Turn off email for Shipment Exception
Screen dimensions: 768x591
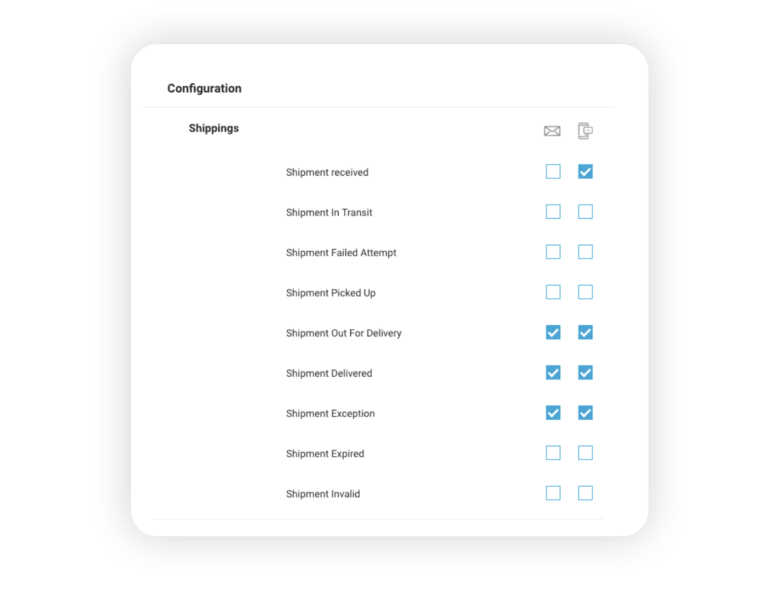click(553, 413)
